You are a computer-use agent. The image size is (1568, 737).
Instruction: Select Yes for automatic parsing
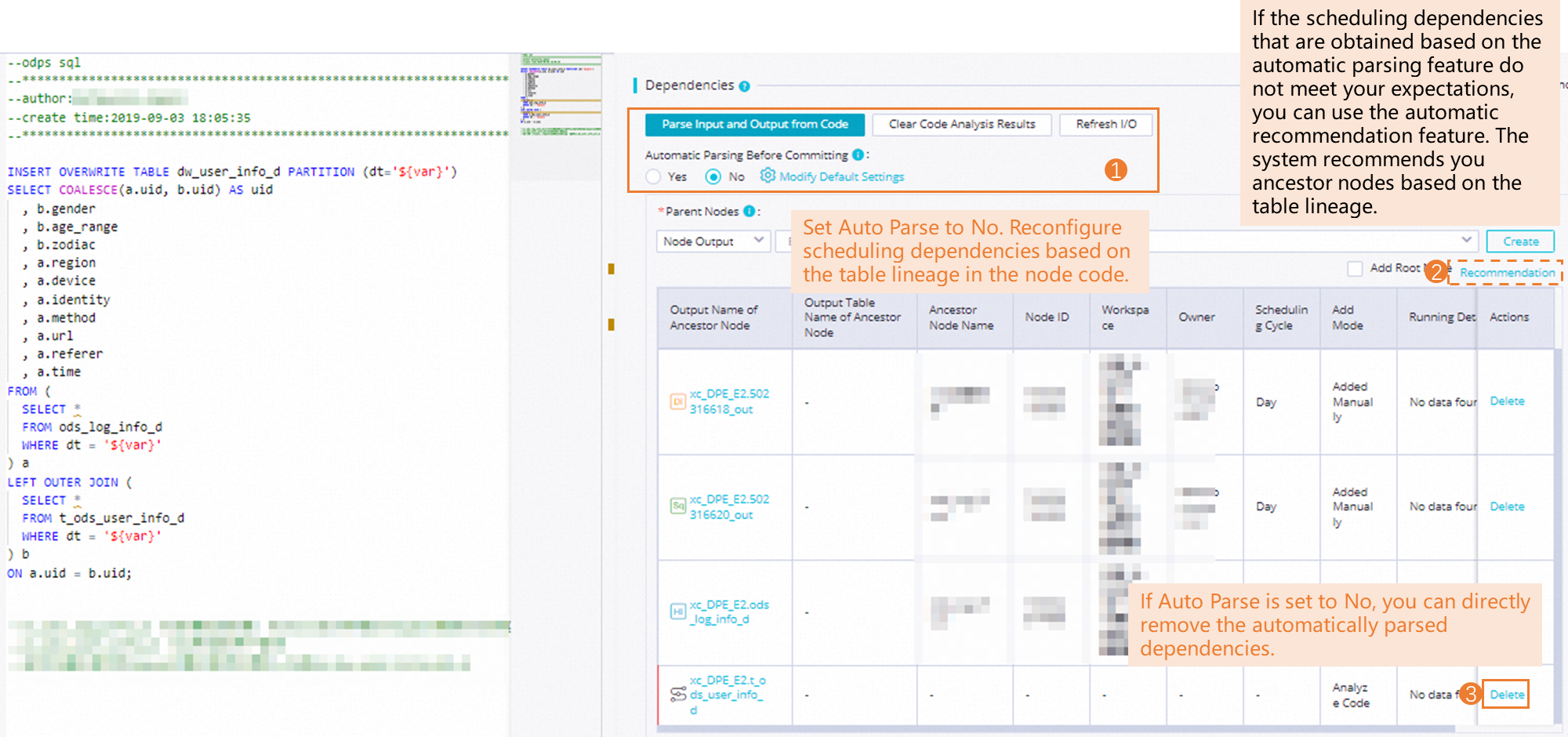(654, 177)
